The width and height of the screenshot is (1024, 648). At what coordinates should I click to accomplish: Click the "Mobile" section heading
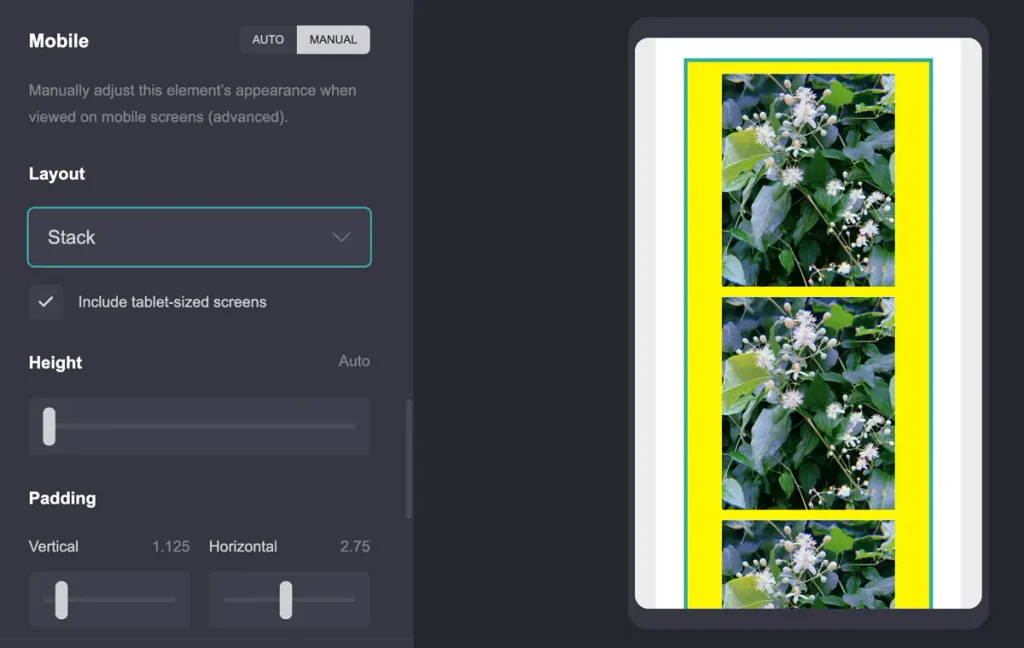tap(59, 40)
